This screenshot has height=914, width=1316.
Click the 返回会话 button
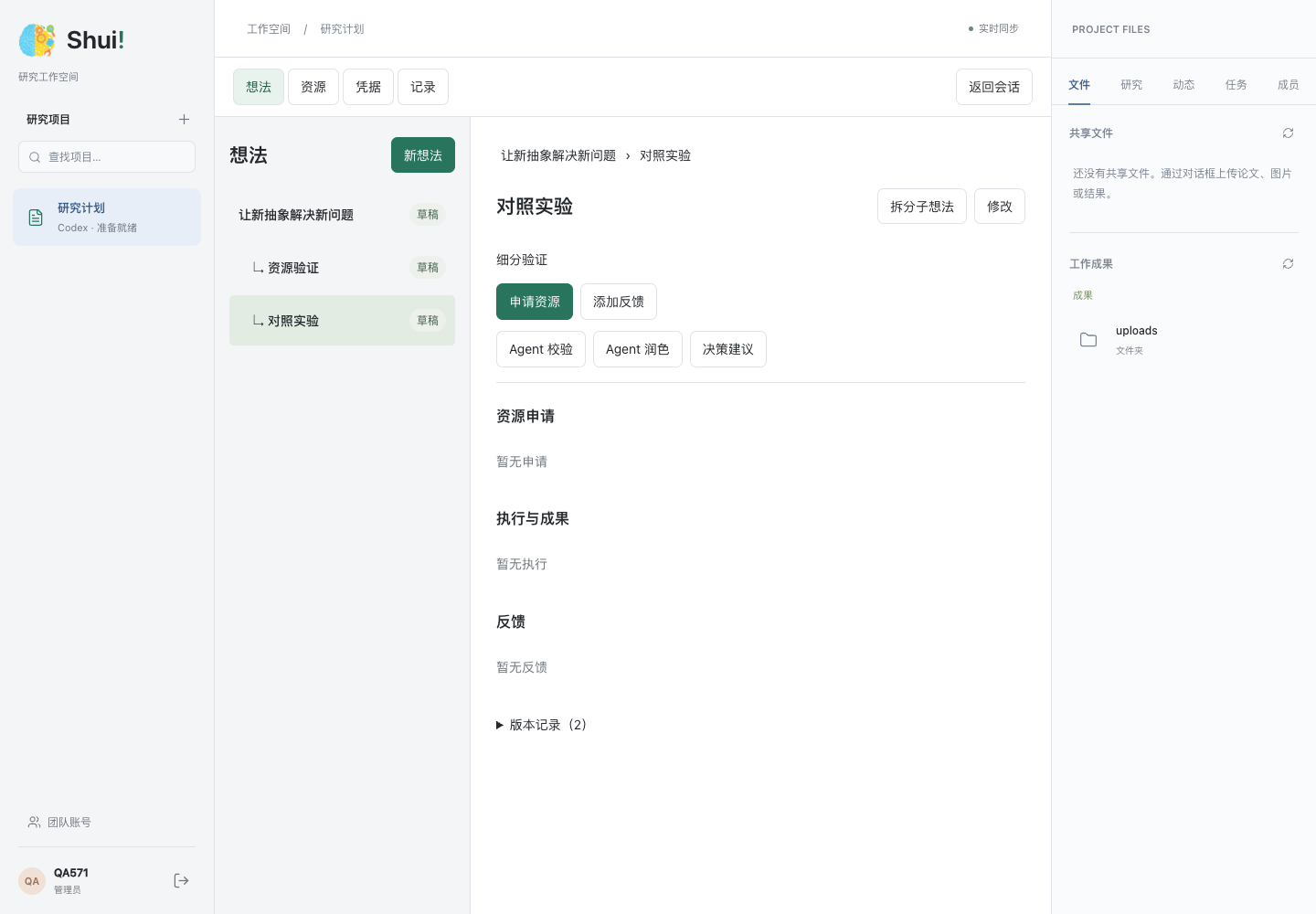pyautogui.click(x=994, y=87)
